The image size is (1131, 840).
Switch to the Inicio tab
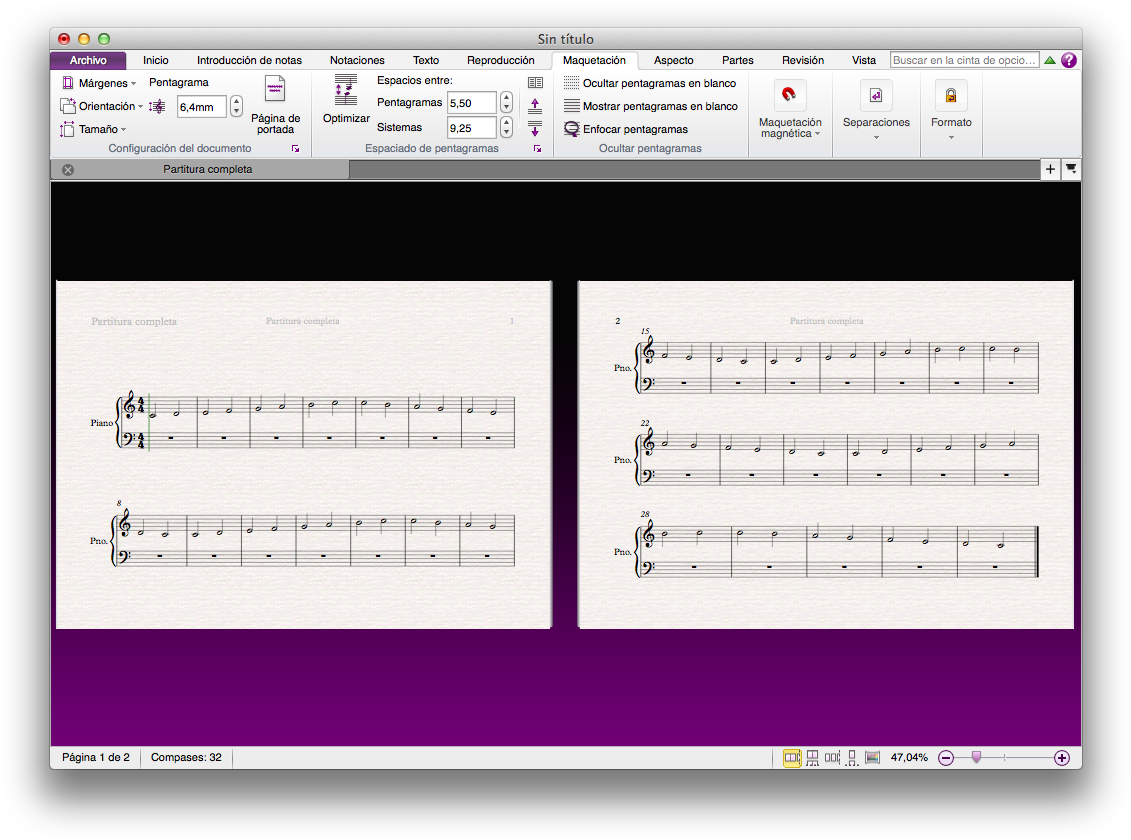coord(156,61)
